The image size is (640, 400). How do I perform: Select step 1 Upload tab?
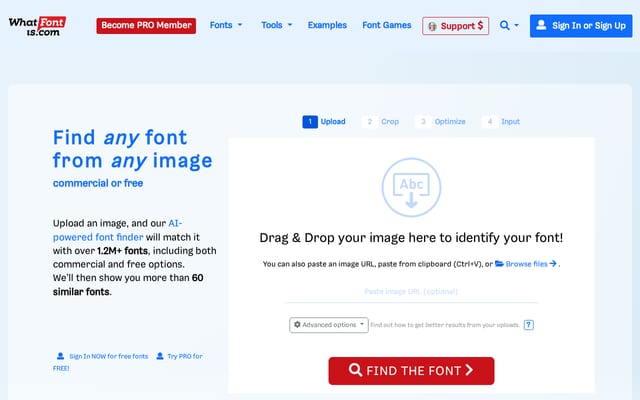pos(324,122)
